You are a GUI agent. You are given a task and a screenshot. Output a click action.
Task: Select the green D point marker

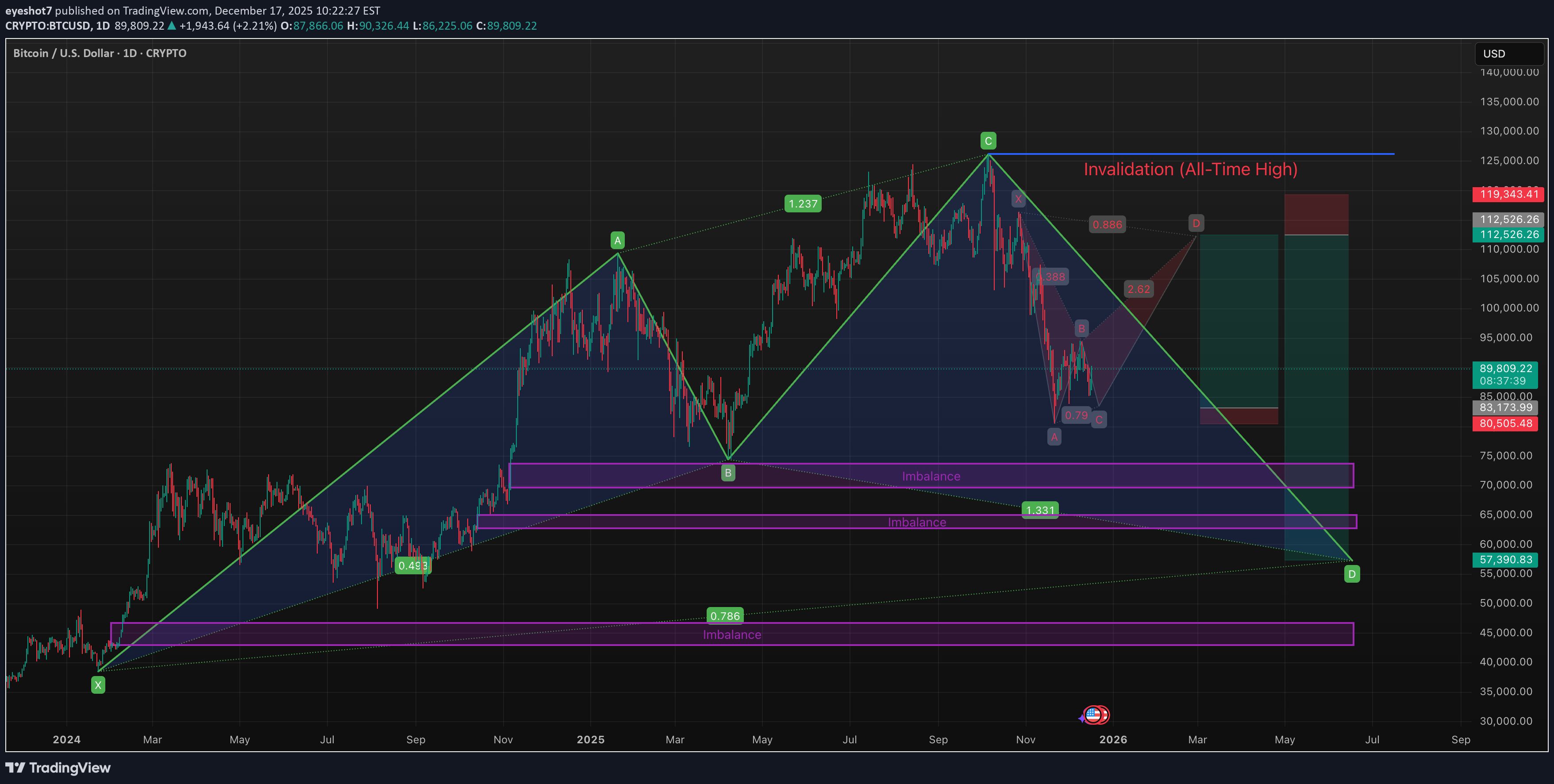(1352, 574)
